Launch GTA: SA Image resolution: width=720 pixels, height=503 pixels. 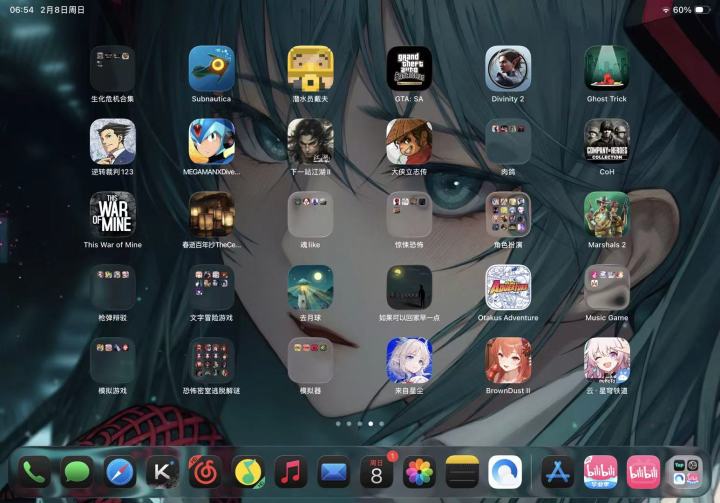tap(409, 68)
